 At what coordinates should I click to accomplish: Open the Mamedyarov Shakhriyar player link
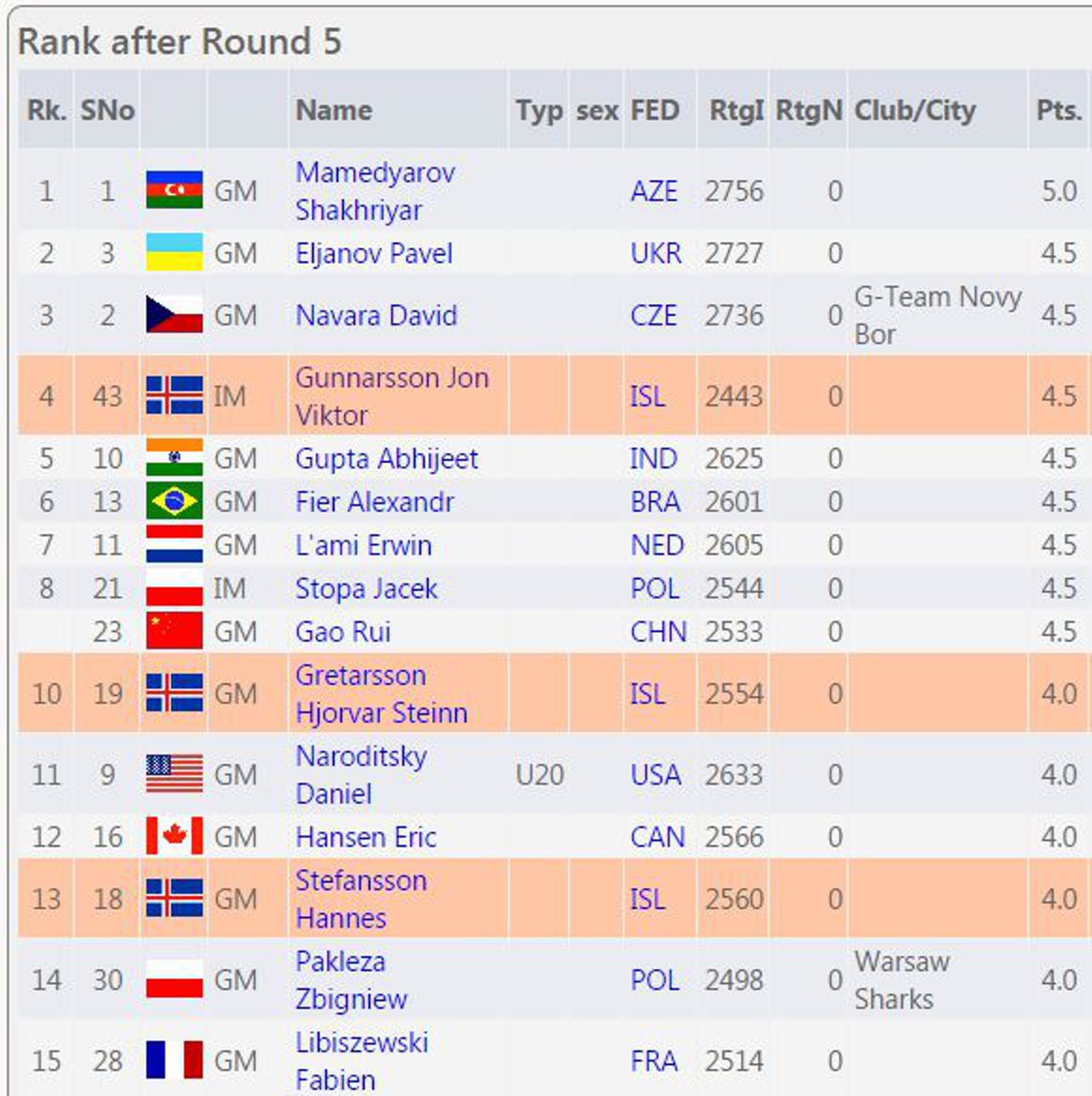pos(374,191)
